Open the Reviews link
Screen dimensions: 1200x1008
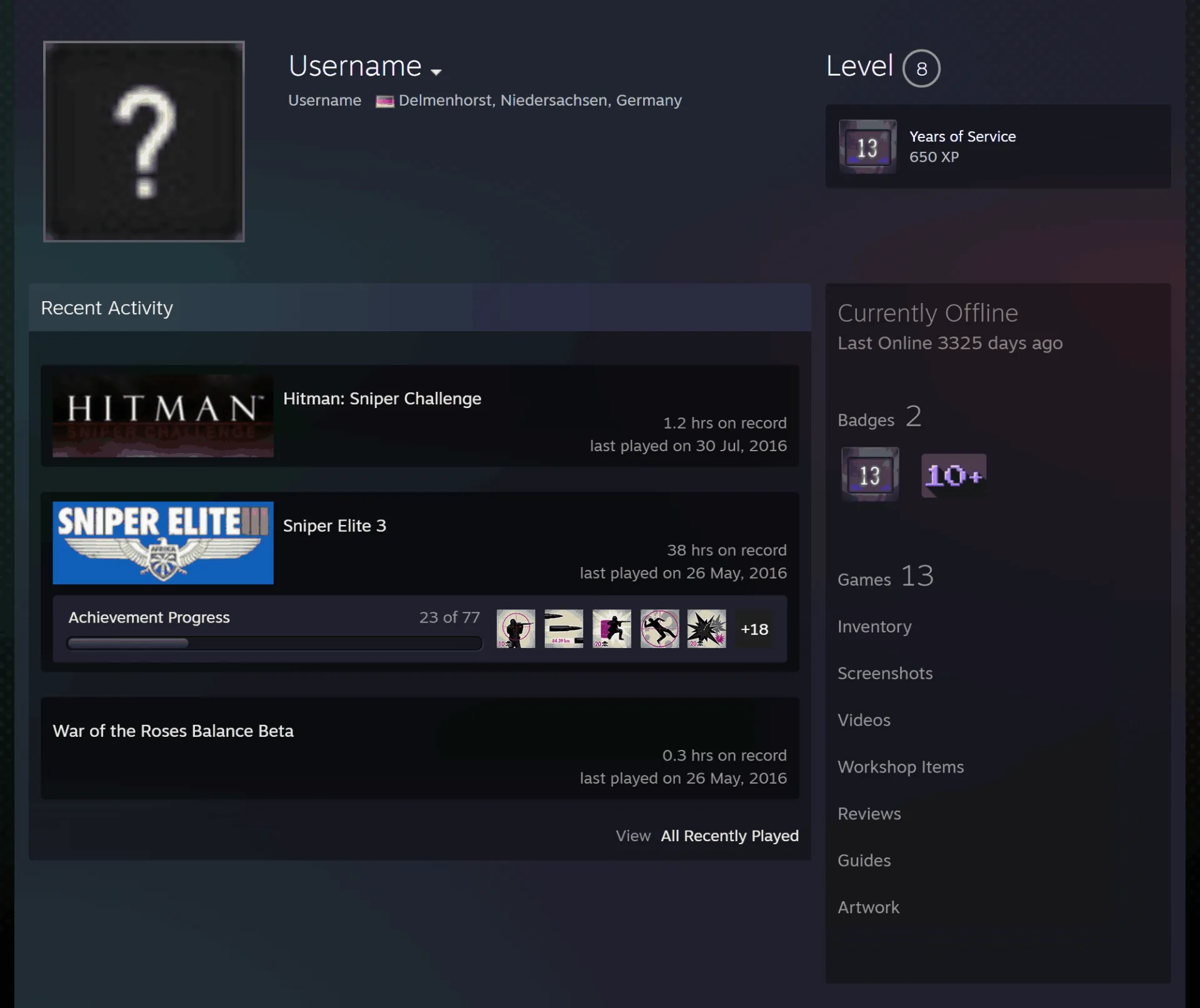(869, 814)
